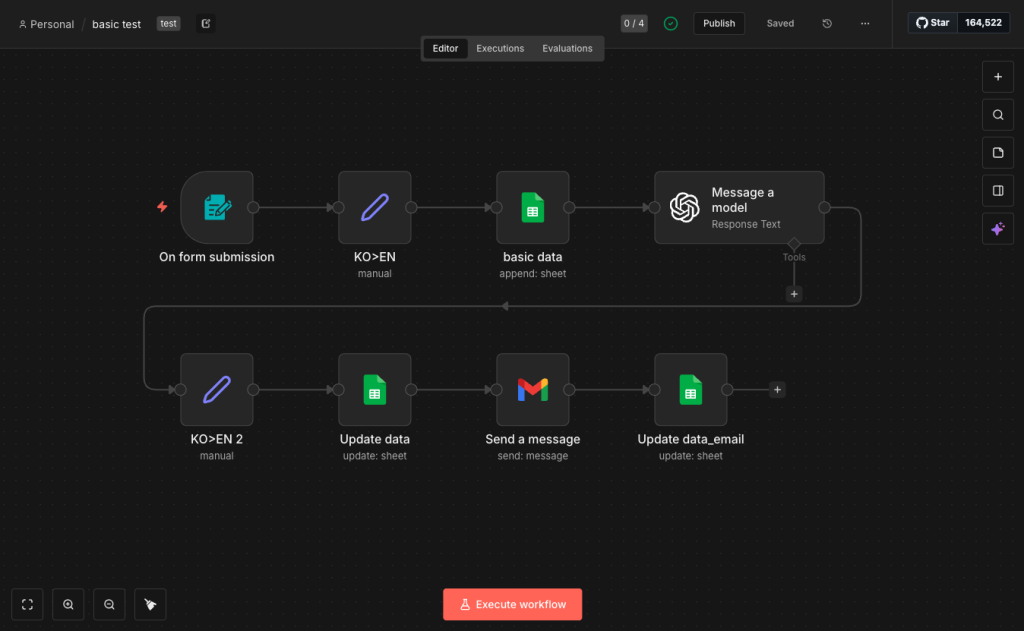Fit workflow to view
The height and width of the screenshot is (631, 1024).
tap(27, 604)
